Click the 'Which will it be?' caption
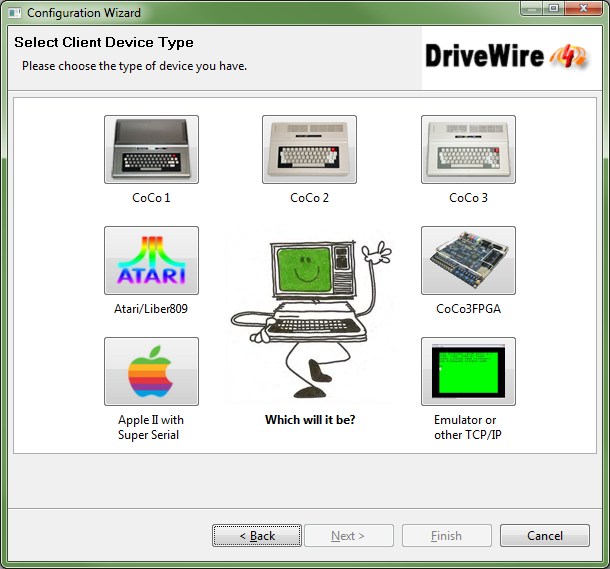This screenshot has height=569, width=610. coord(309,420)
